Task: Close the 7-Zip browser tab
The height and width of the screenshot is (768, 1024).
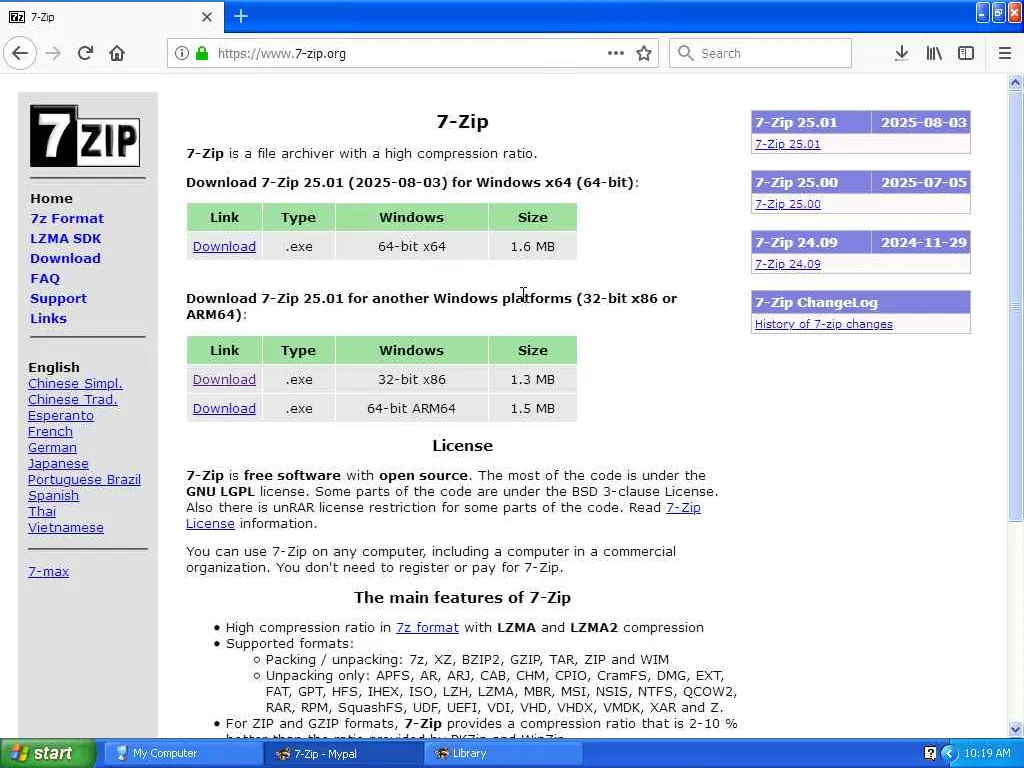Action: (206, 17)
